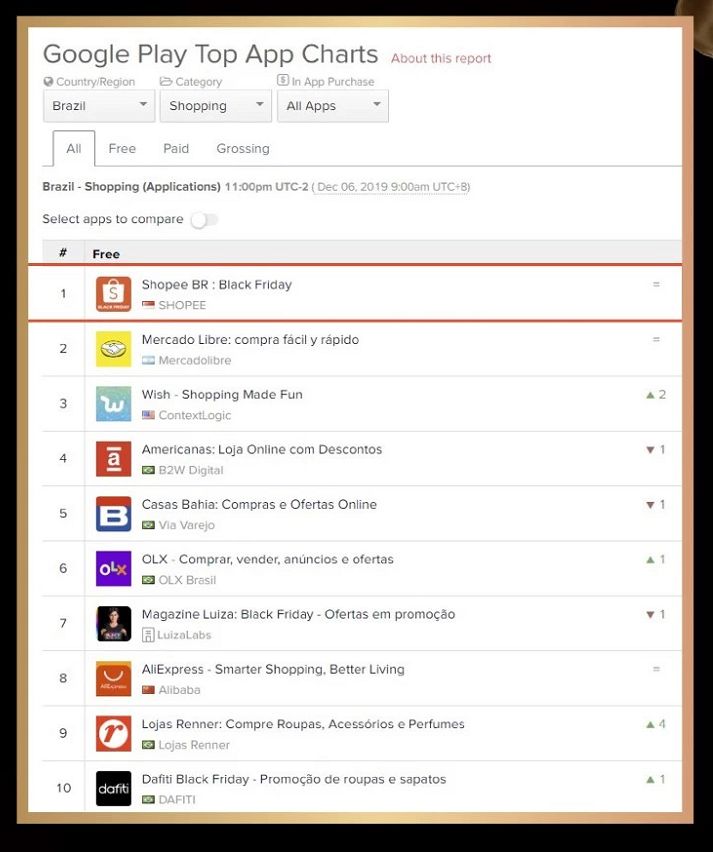Viewport: 713px width, 852px height.
Task: Open the About this report link
Action: click(x=441, y=58)
